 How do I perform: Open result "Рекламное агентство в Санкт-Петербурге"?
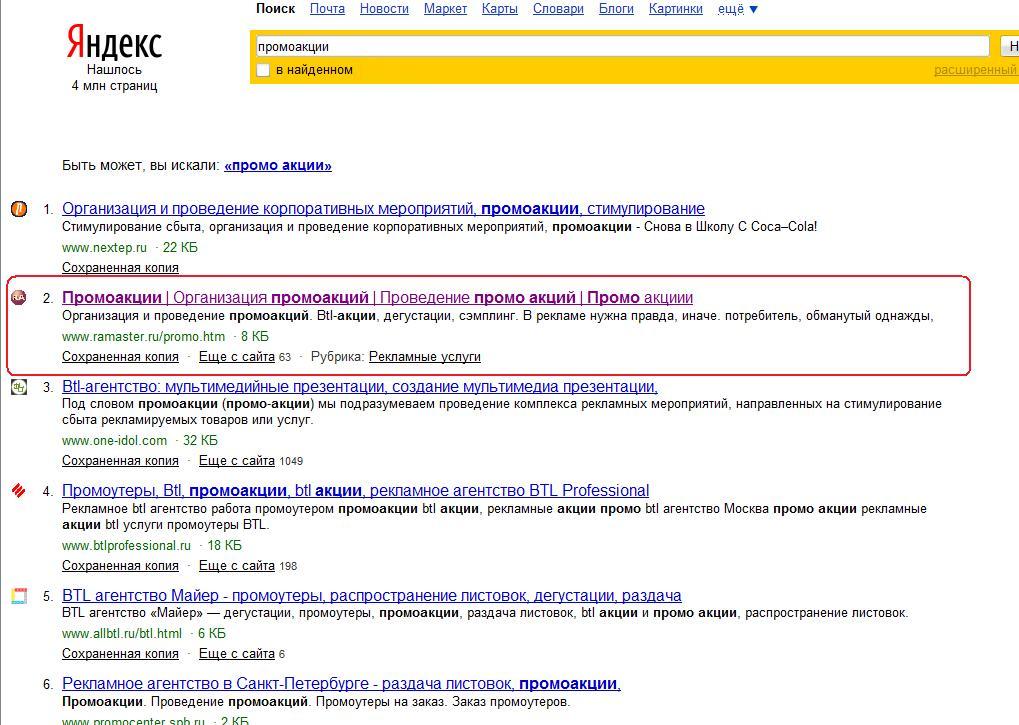341,683
